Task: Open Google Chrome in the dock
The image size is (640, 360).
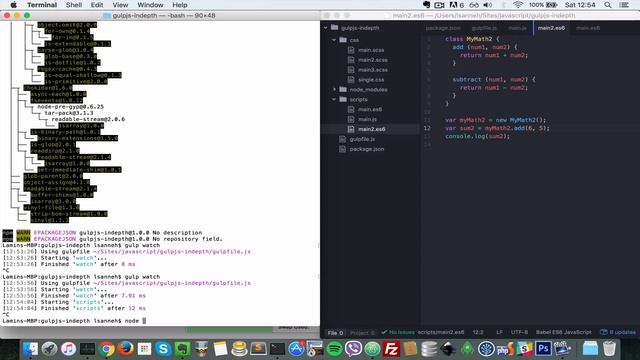Action: click(107, 349)
